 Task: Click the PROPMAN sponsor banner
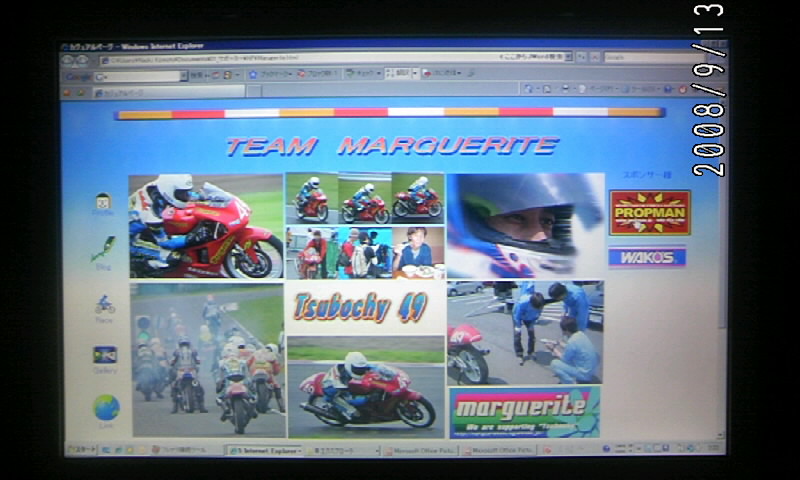(650, 213)
